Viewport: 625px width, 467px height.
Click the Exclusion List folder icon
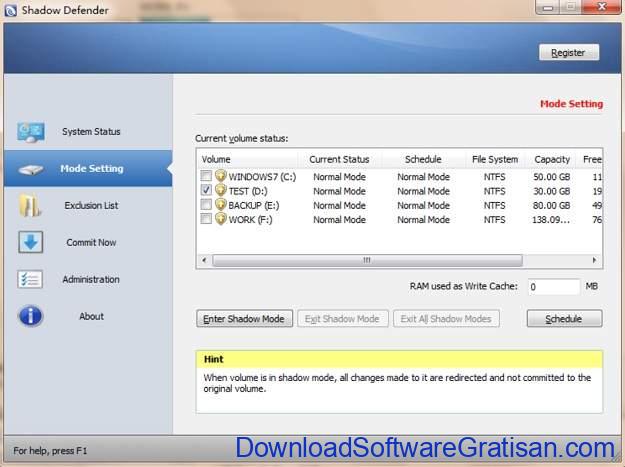click(x=30, y=205)
